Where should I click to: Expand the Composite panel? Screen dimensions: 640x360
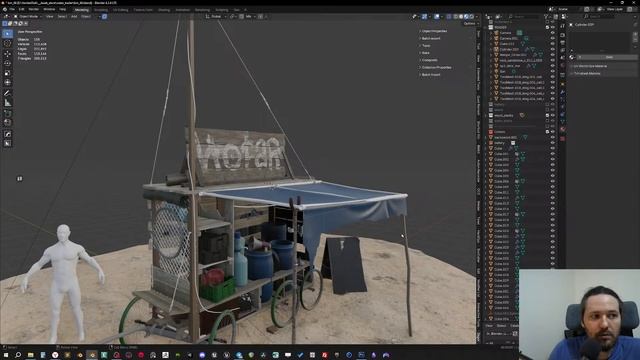pos(428,60)
